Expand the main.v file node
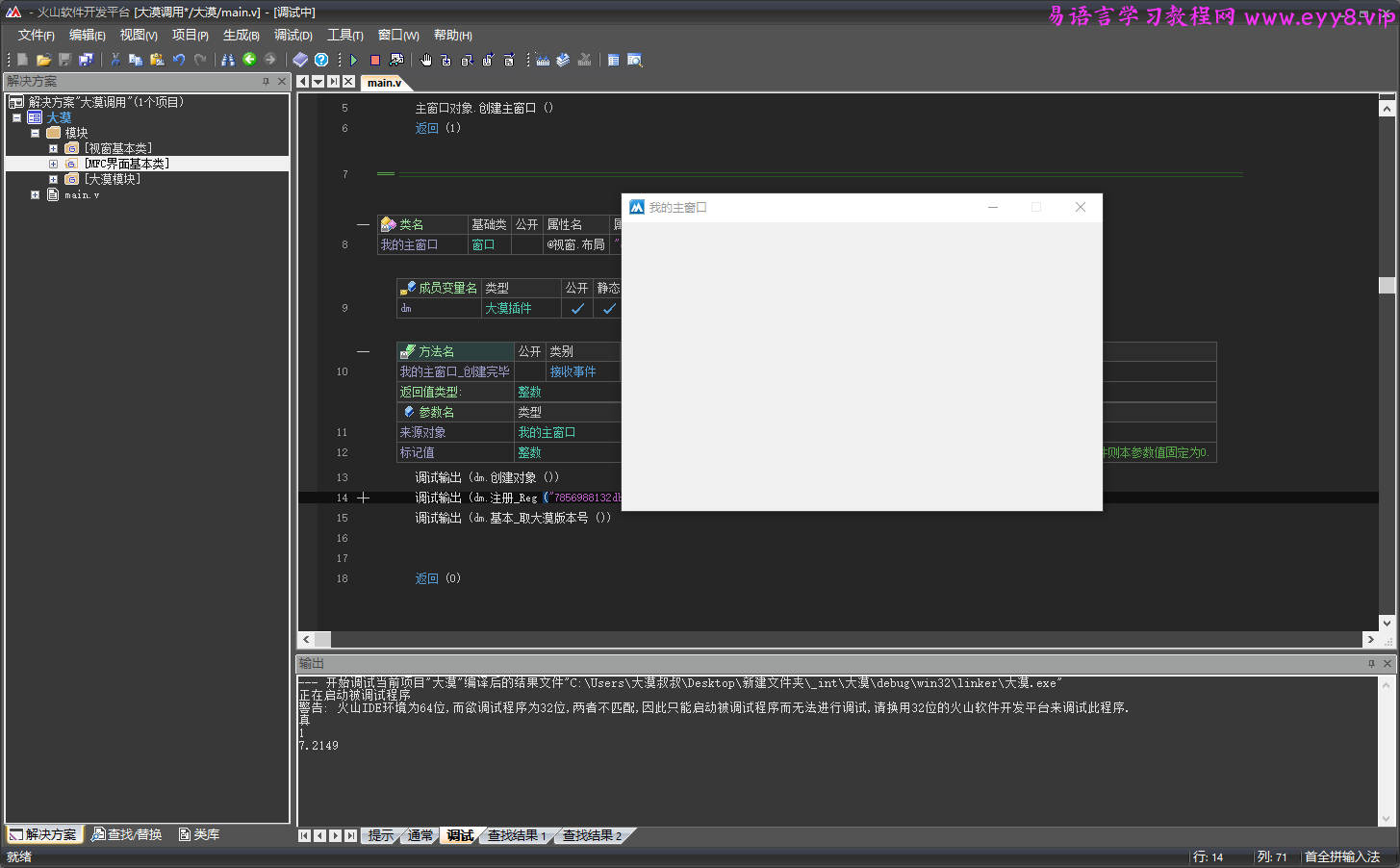Viewport: 1400px width, 868px height. click(35, 194)
